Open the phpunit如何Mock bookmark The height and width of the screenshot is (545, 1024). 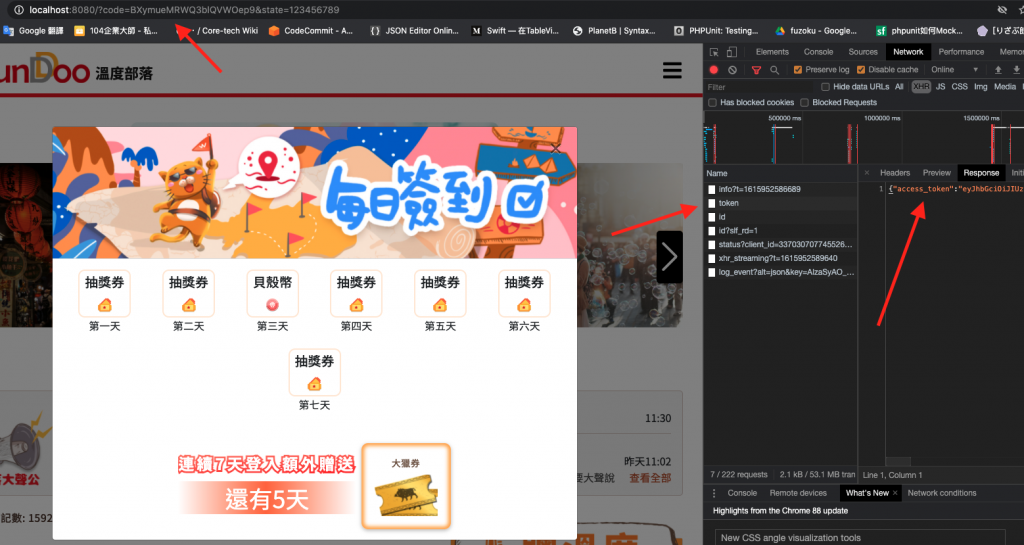point(920,31)
